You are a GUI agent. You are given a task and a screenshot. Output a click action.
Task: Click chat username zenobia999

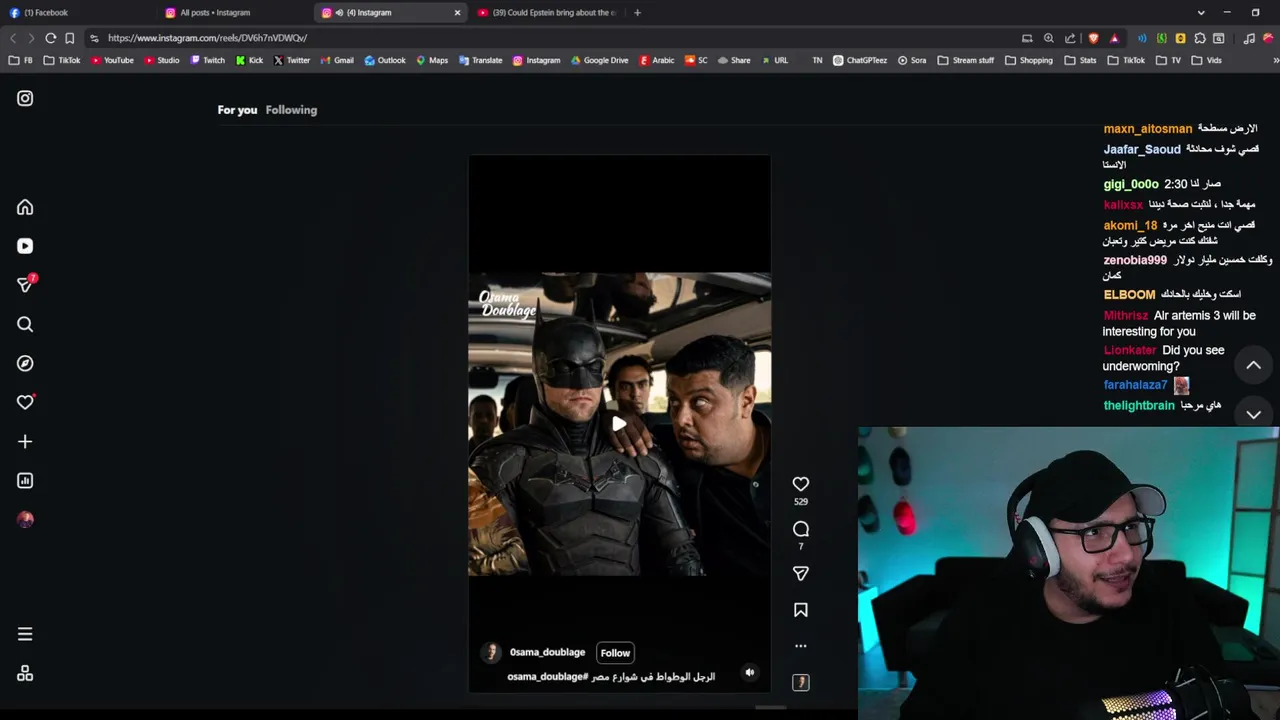[1135, 260]
